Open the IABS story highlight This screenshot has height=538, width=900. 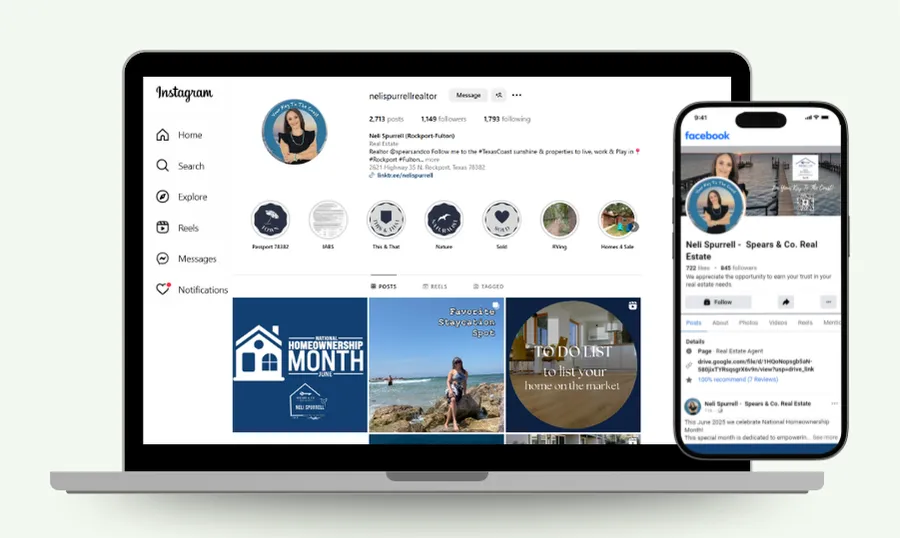(328, 219)
